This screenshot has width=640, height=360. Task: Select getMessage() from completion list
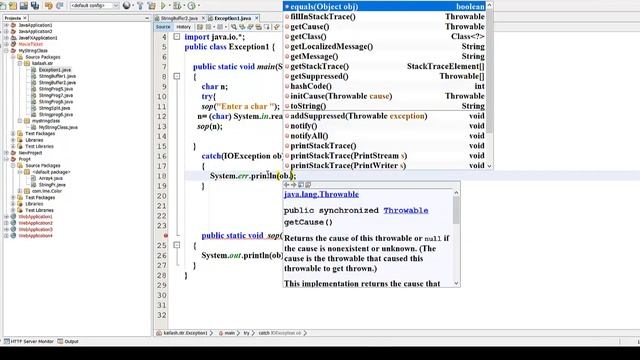[x=385, y=56]
